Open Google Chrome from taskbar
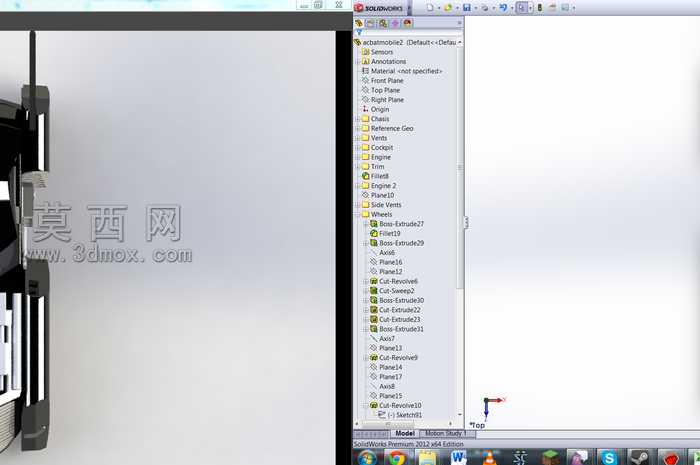Image resolution: width=700 pixels, height=465 pixels. (396, 458)
